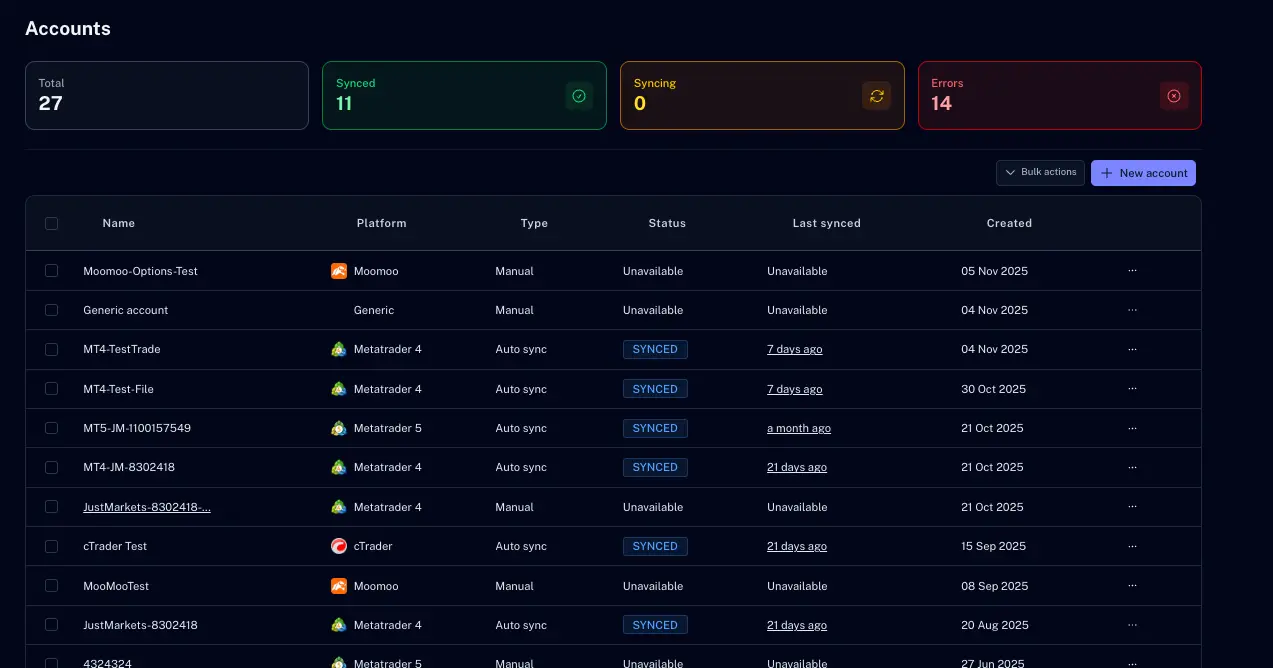Click the Moomoo icon next to MooMooTest
The width and height of the screenshot is (1273, 668).
[x=339, y=586]
